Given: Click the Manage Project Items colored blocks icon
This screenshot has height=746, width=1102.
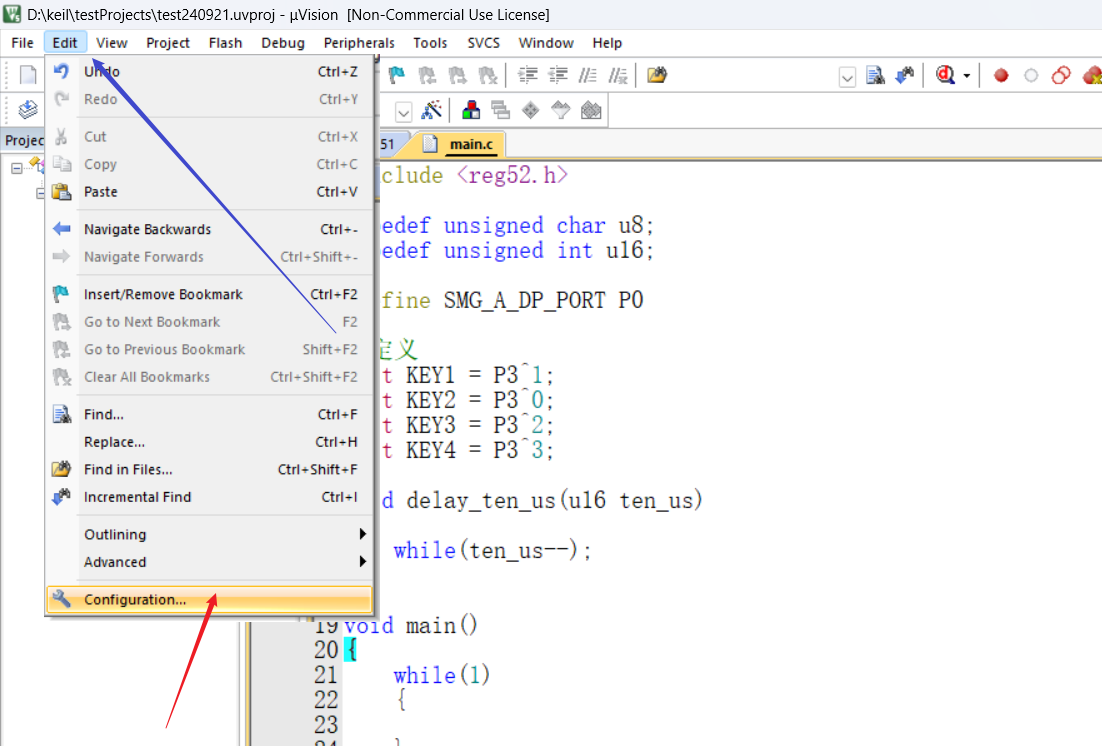Looking at the screenshot, I should [x=469, y=110].
